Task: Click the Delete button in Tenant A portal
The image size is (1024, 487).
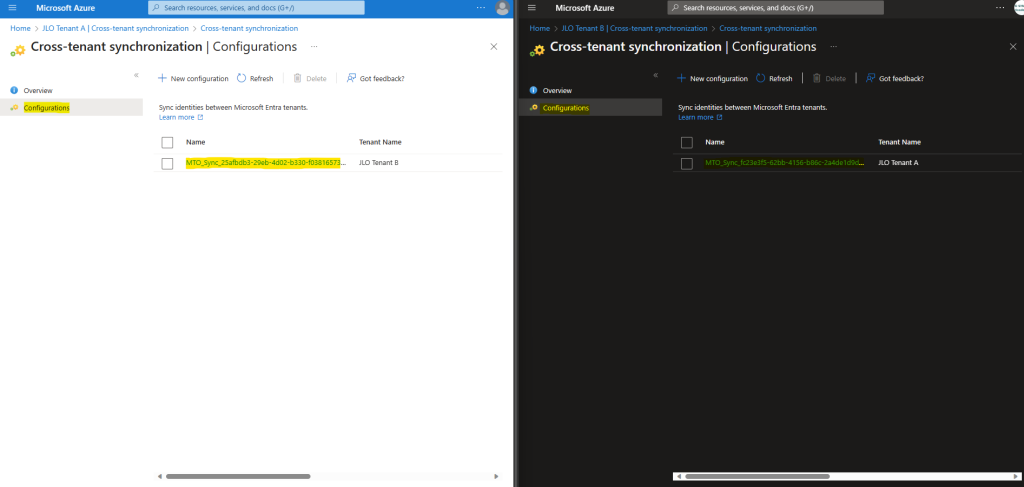Action: [310, 78]
